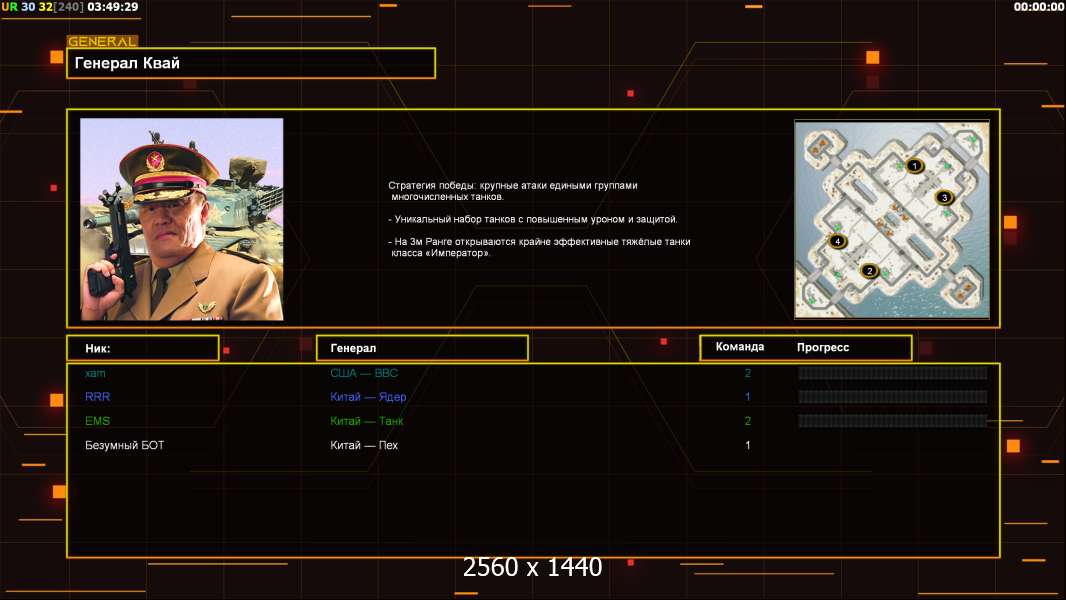
Task: Click the Ник: column header
Action: [x=142, y=348]
